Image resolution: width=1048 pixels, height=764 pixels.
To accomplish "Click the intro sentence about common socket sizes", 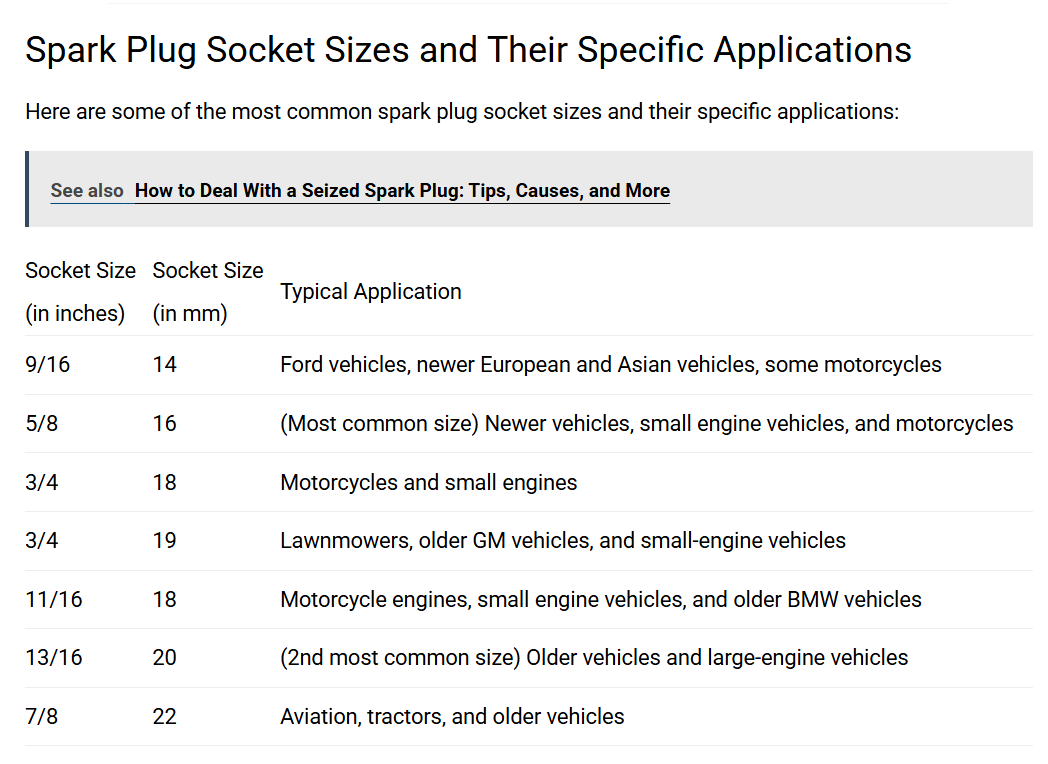I will click(x=462, y=111).
